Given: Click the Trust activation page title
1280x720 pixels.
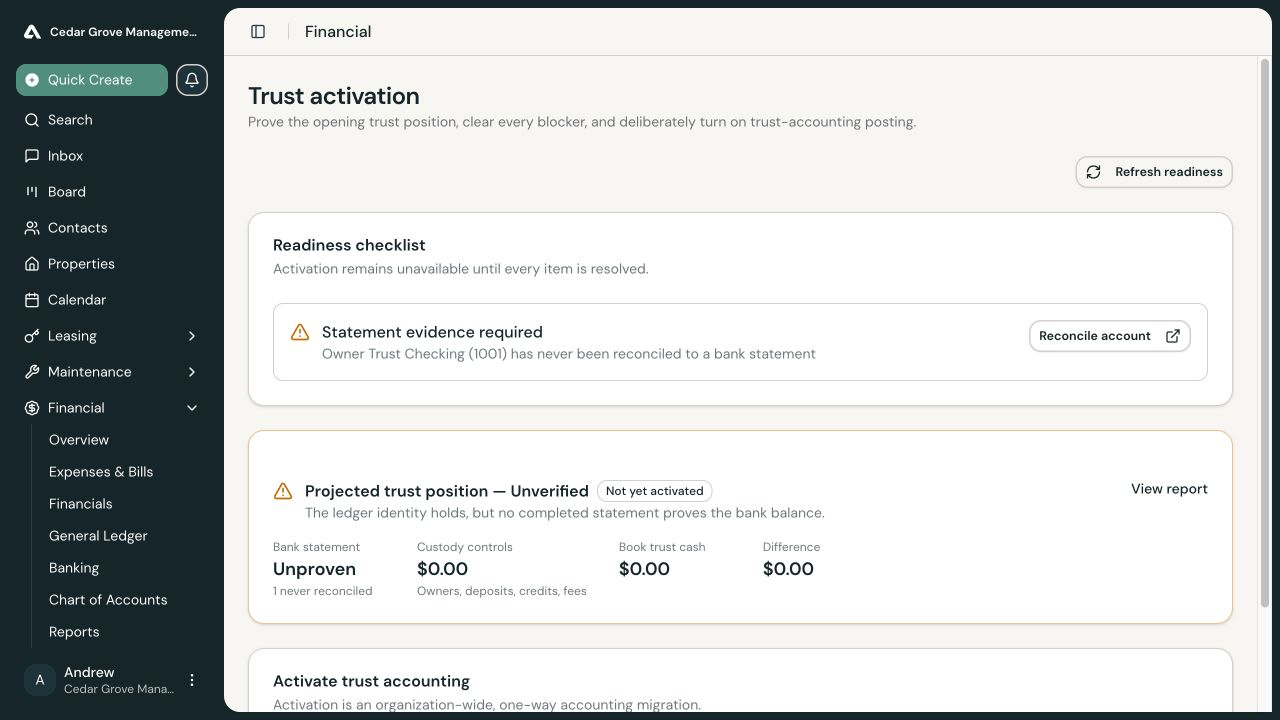Looking at the screenshot, I should click(334, 96).
